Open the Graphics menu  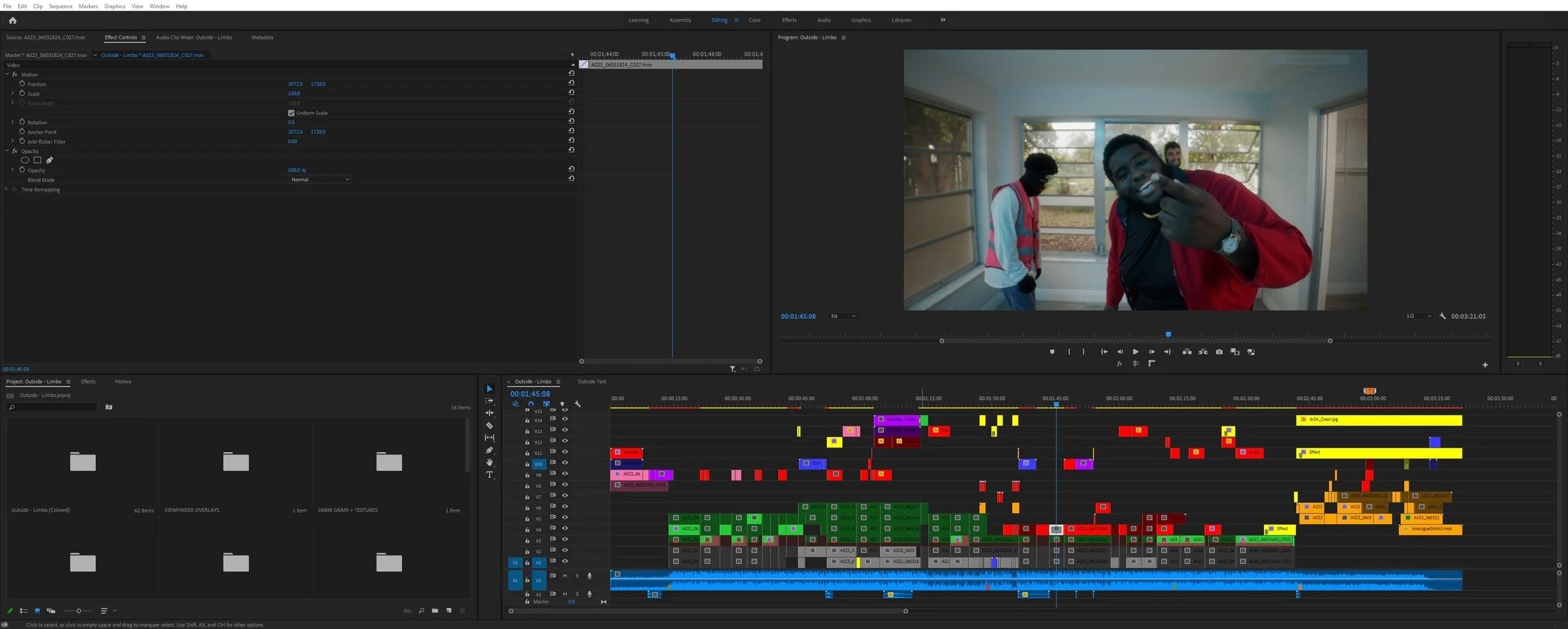(x=114, y=6)
